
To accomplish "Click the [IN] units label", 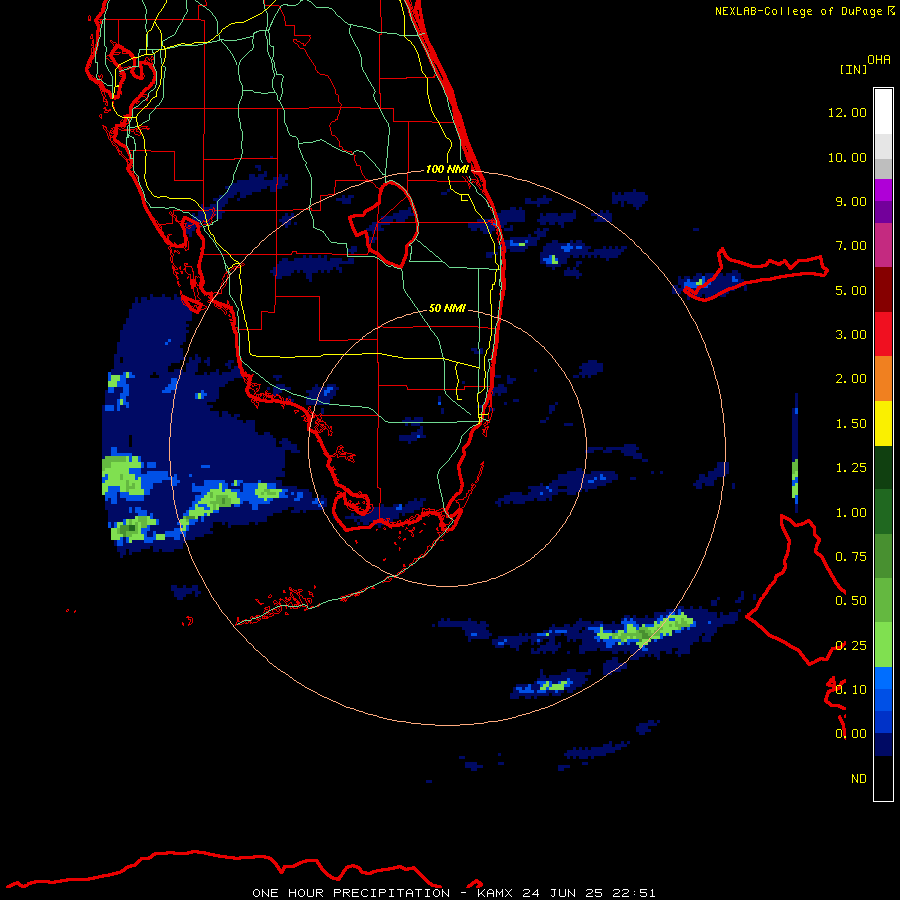I will tap(852, 69).
